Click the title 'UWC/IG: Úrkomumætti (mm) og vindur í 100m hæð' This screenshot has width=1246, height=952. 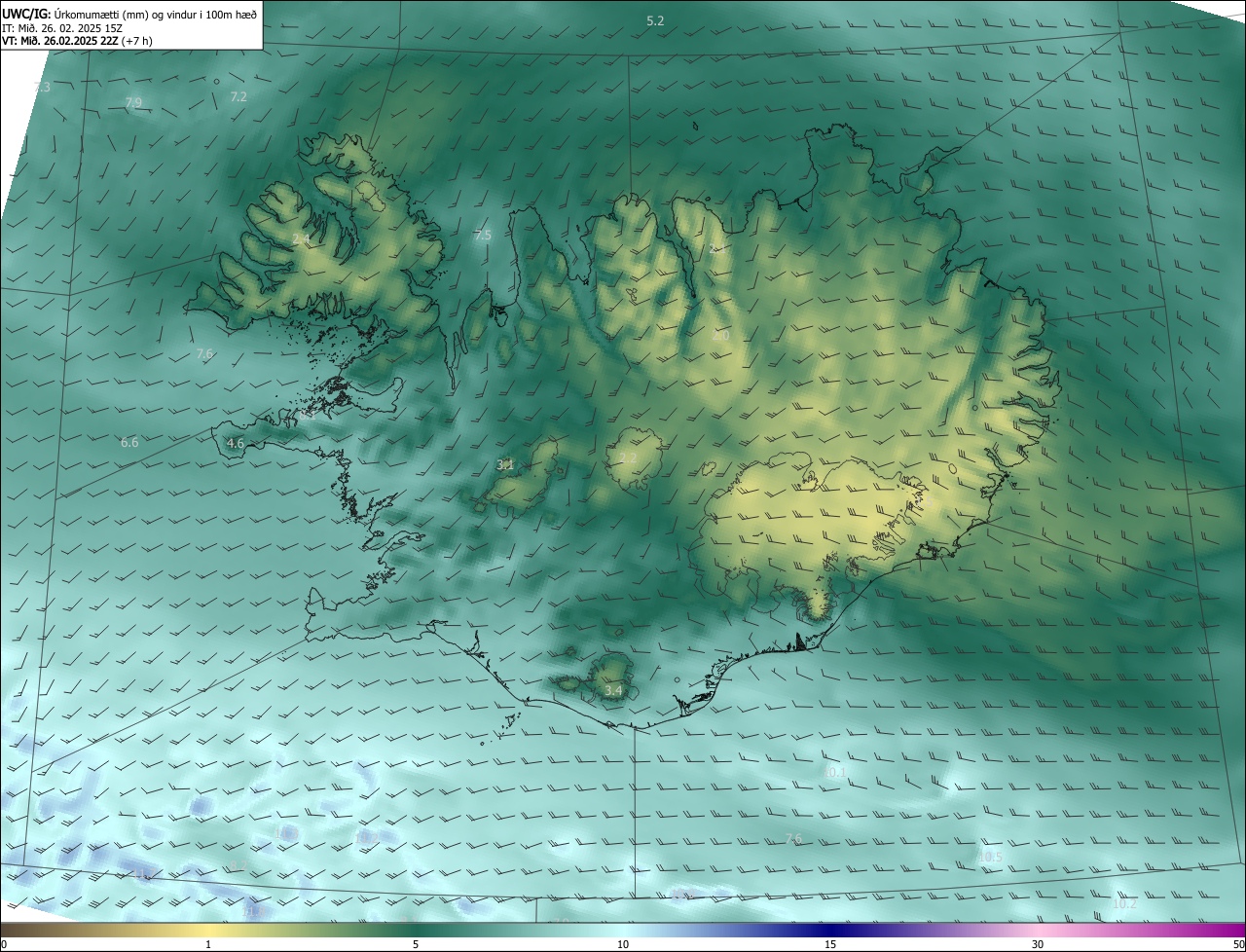click(x=129, y=14)
